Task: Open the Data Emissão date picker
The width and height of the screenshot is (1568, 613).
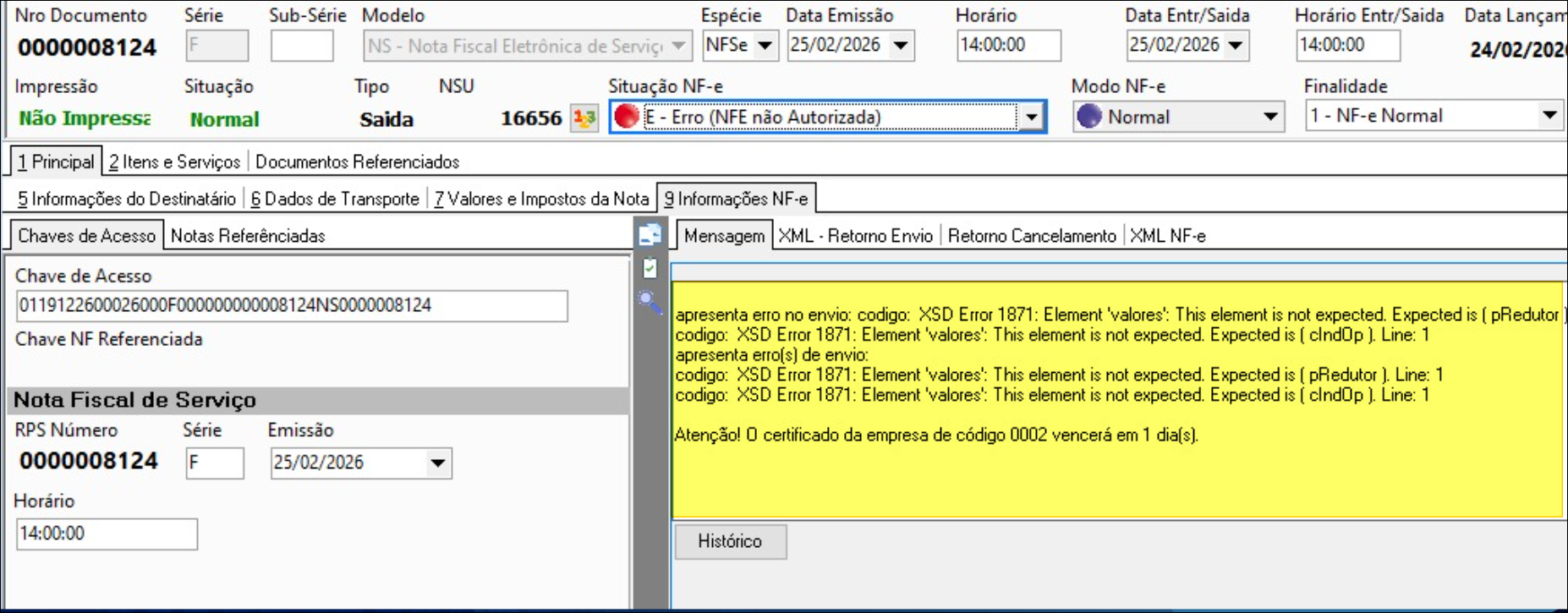Action: (901, 46)
